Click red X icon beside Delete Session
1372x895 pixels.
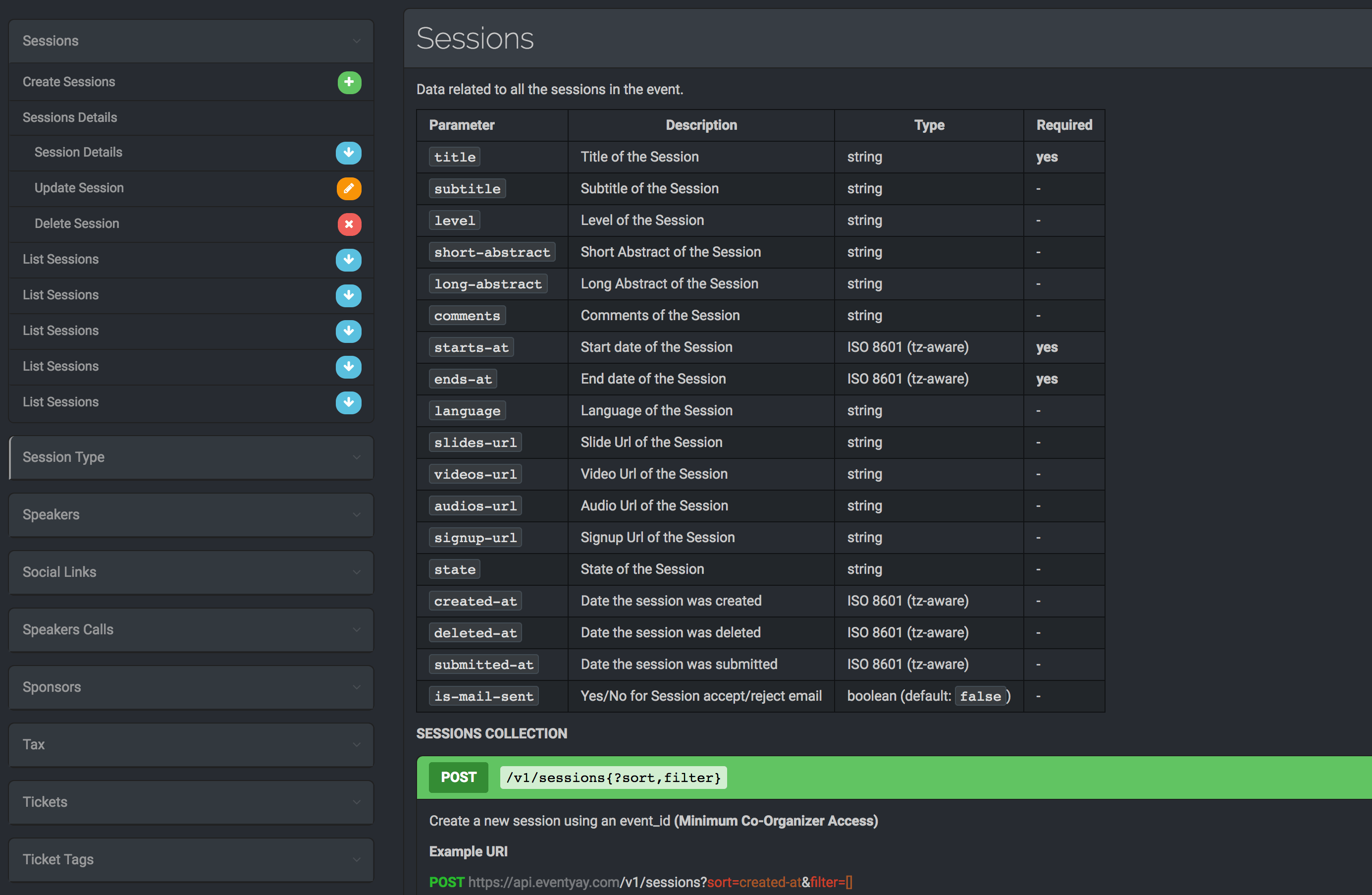(349, 224)
